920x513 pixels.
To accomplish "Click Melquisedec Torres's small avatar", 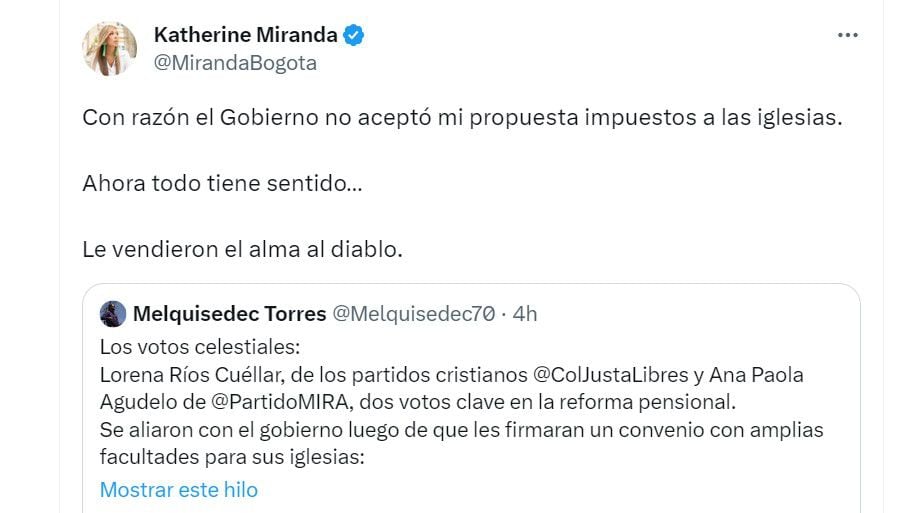I will pos(113,314).
